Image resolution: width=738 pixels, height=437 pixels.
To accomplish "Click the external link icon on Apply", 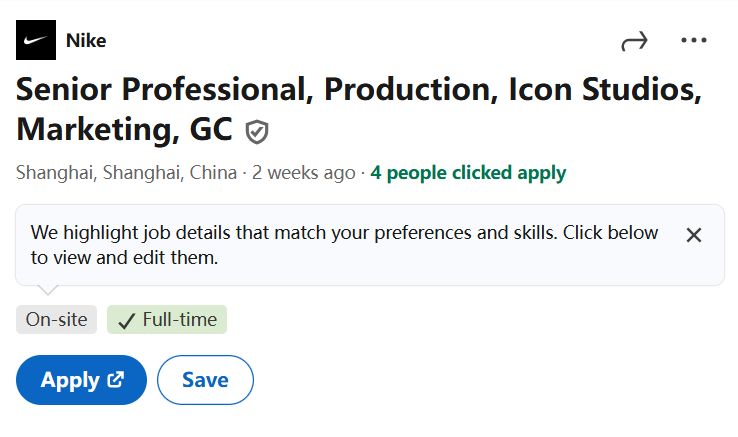I will click(x=115, y=380).
